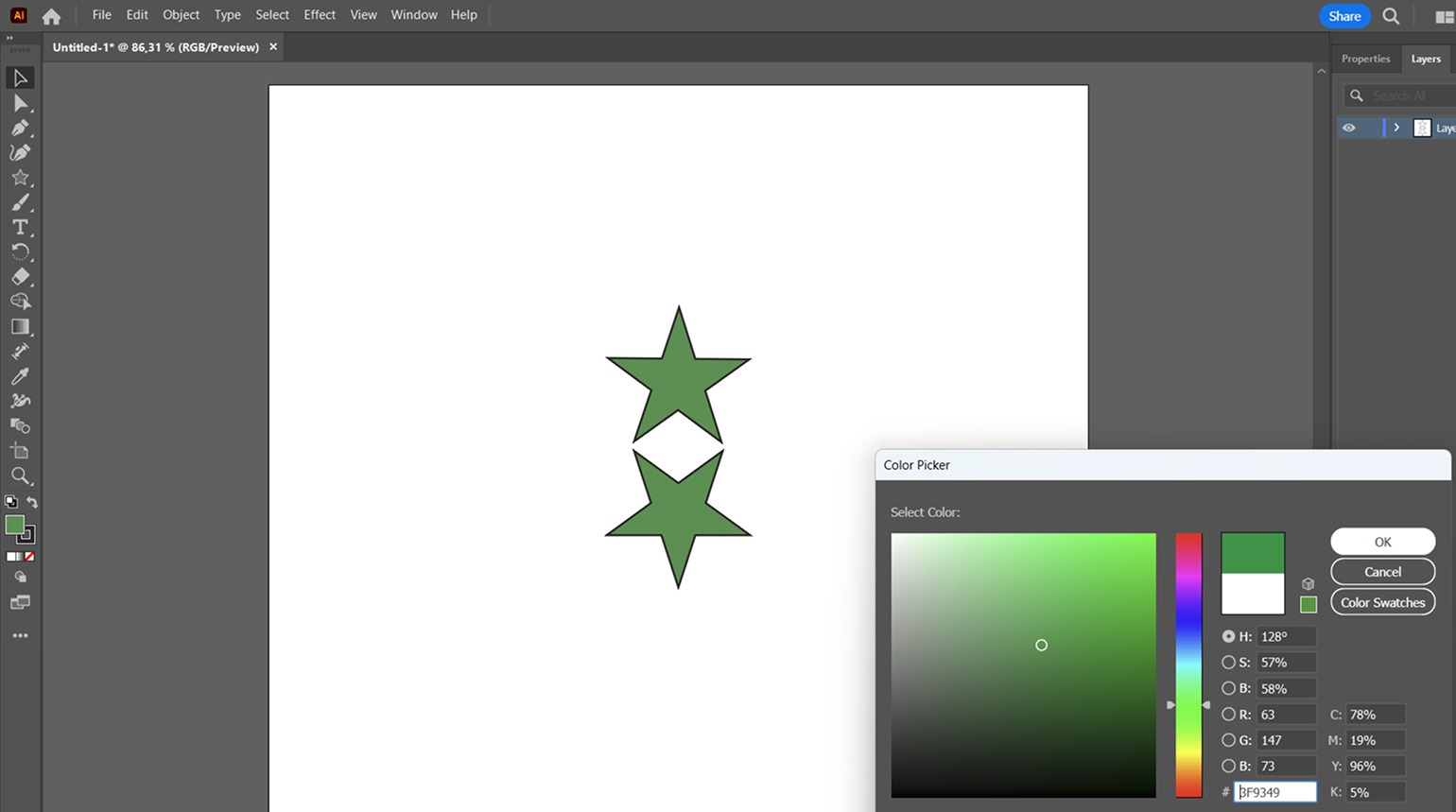
Task: Select the Artboard tool
Action: pyautogui.click(x=20, y=451)
